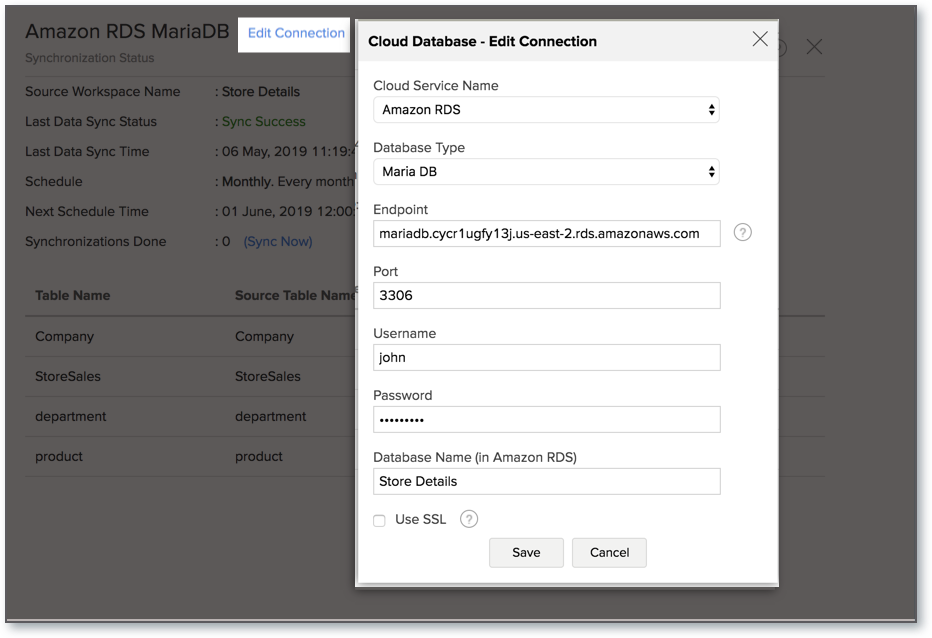This screenshot has width=932, height=638.
Task: Click the Save button
Action: 526,552
